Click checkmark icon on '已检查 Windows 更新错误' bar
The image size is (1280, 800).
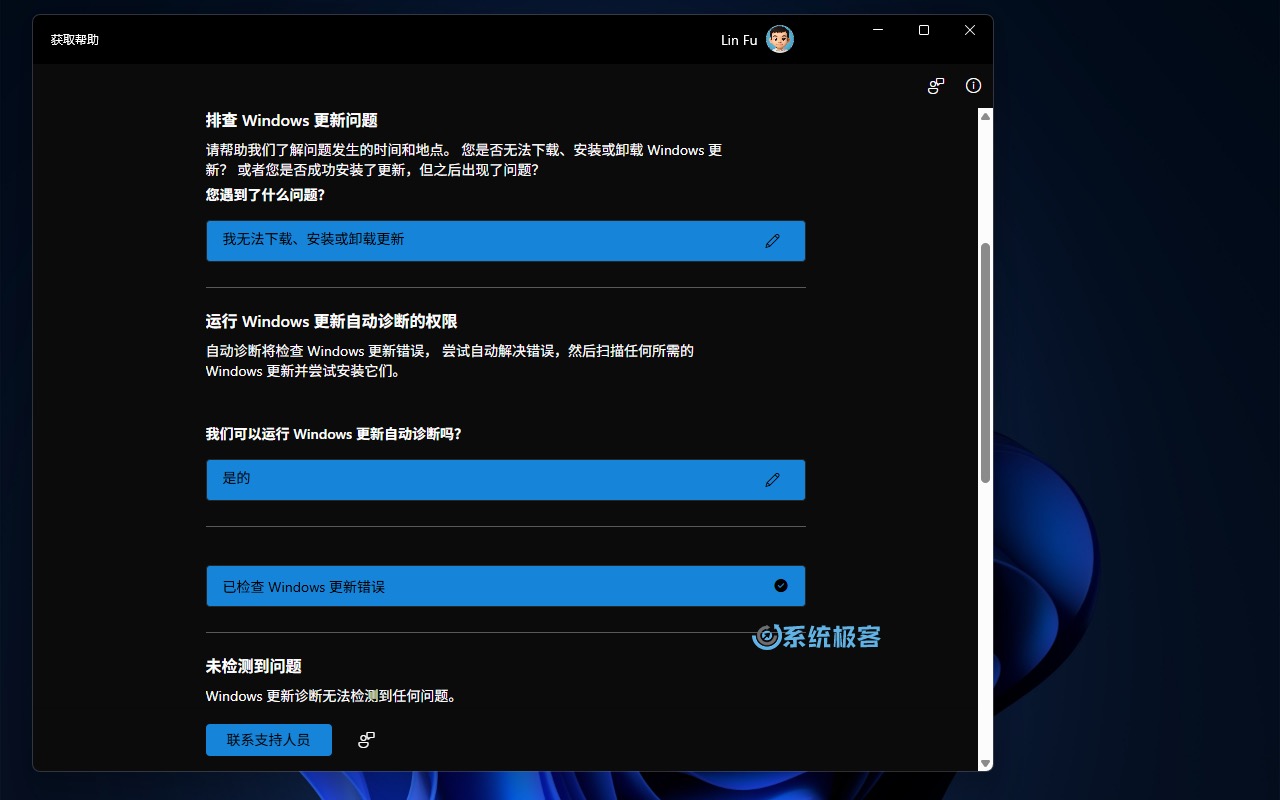click(x=781, y=586)
